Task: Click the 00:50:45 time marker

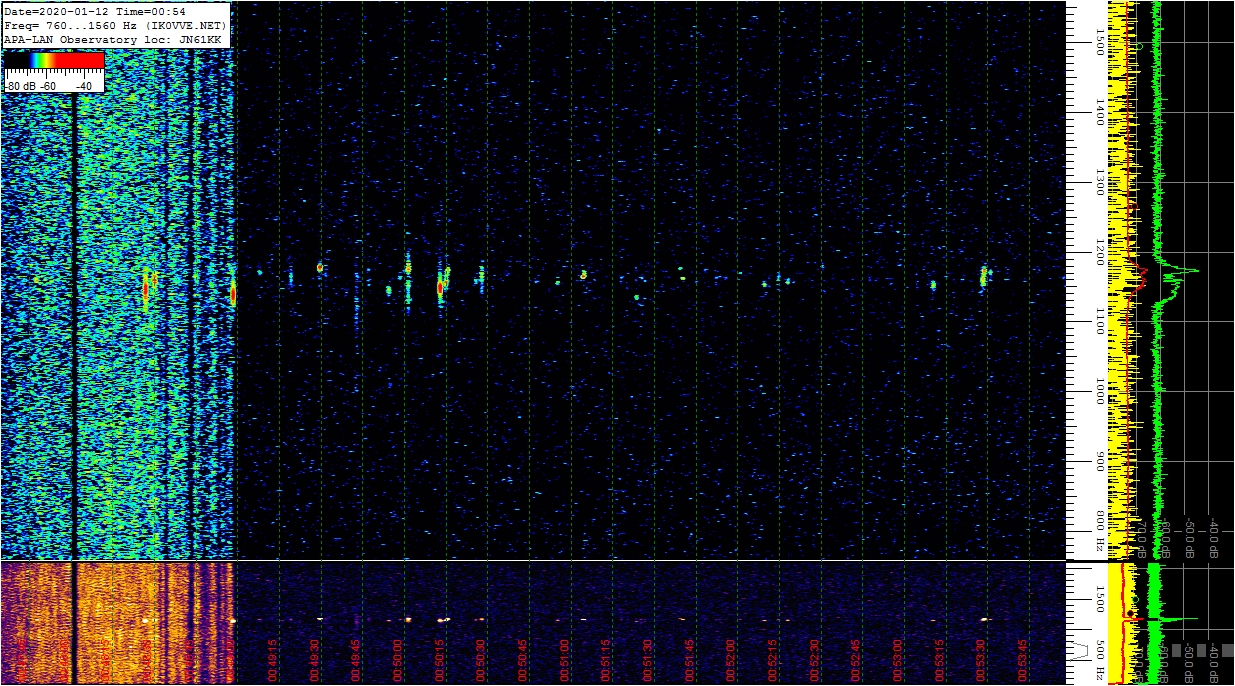Action: pos(522,661)
